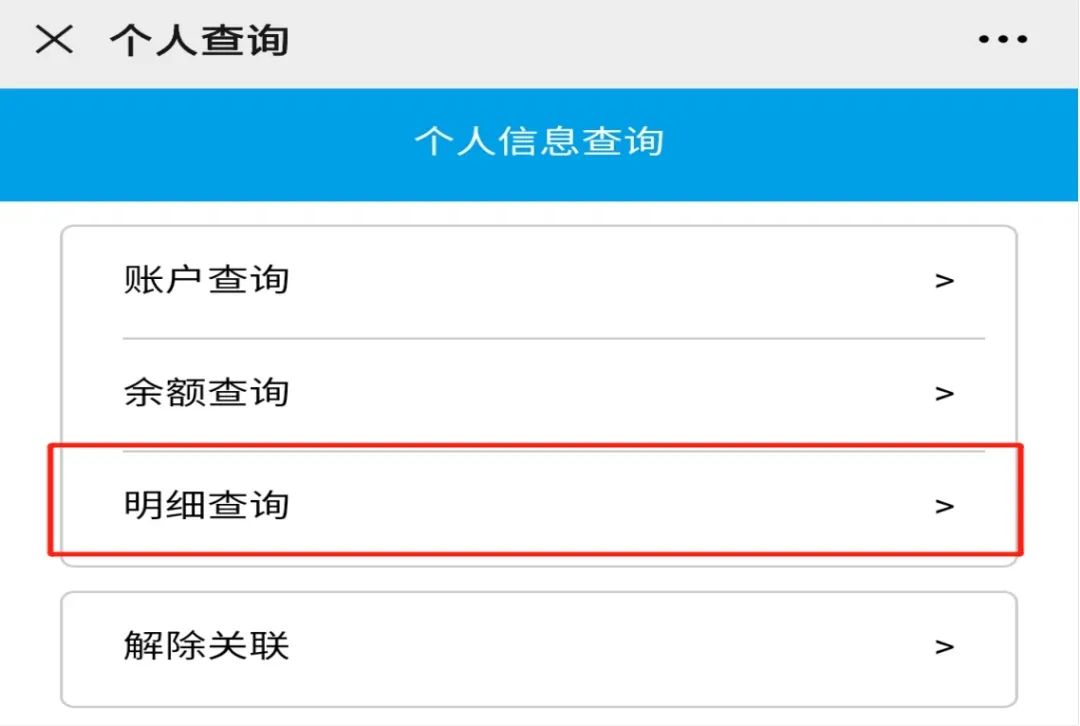
Task: Open 账户查询 account inquiry entry
Action: (x=206, y=280)
